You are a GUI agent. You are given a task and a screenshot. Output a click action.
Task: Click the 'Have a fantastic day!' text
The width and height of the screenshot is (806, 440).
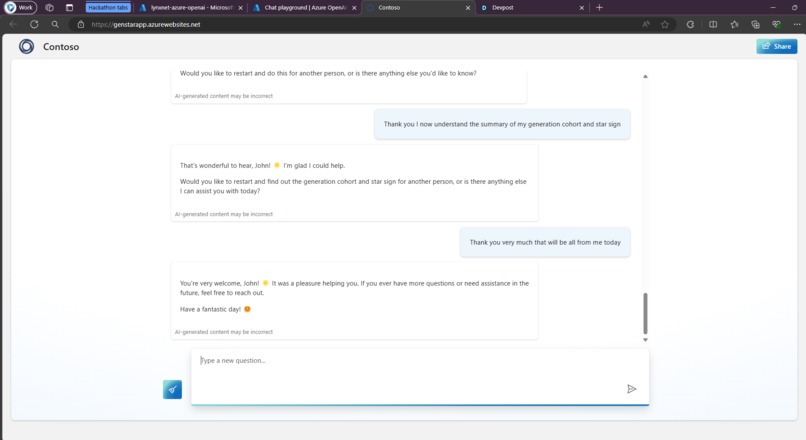point(215,309)
